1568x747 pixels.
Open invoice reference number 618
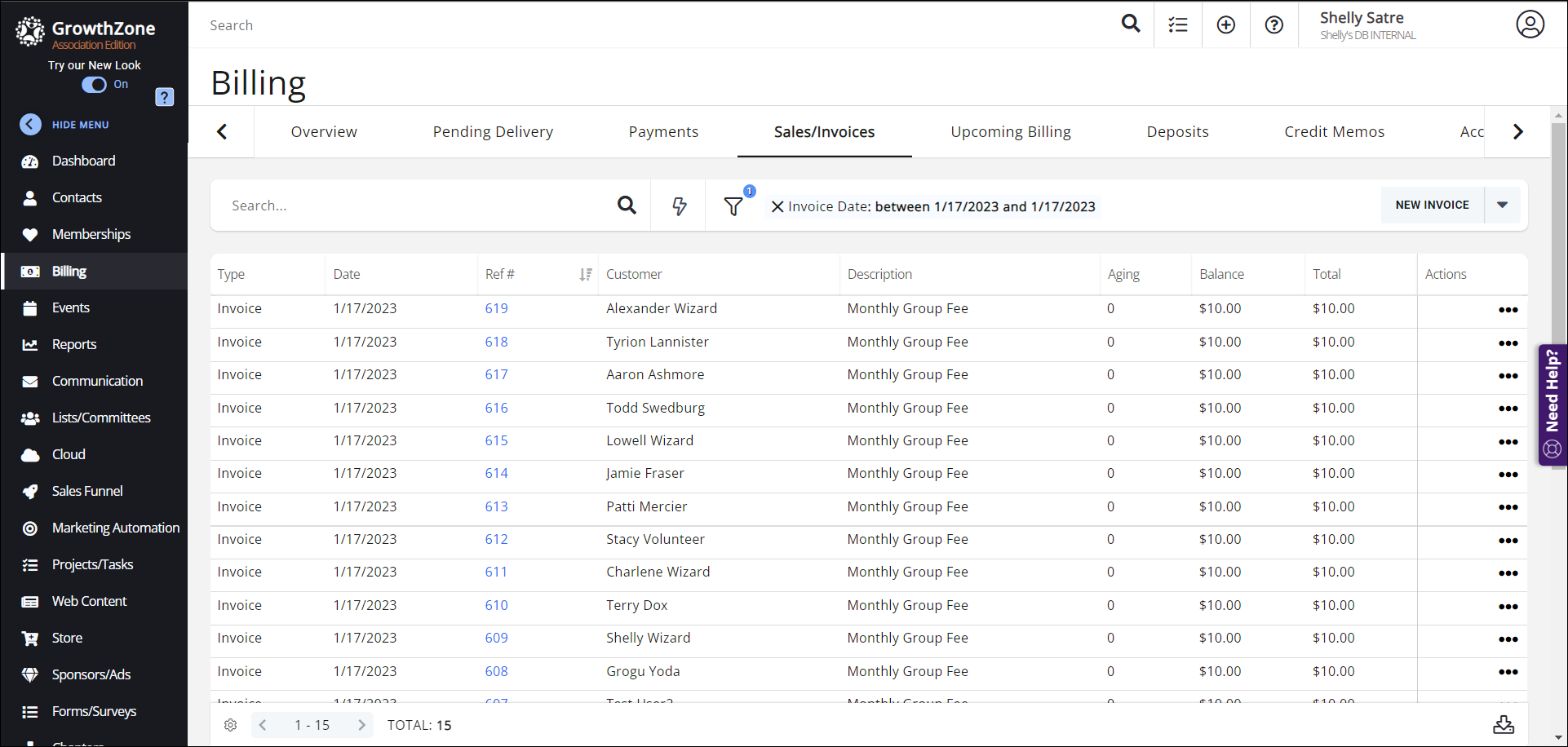[x=496, y=343]
